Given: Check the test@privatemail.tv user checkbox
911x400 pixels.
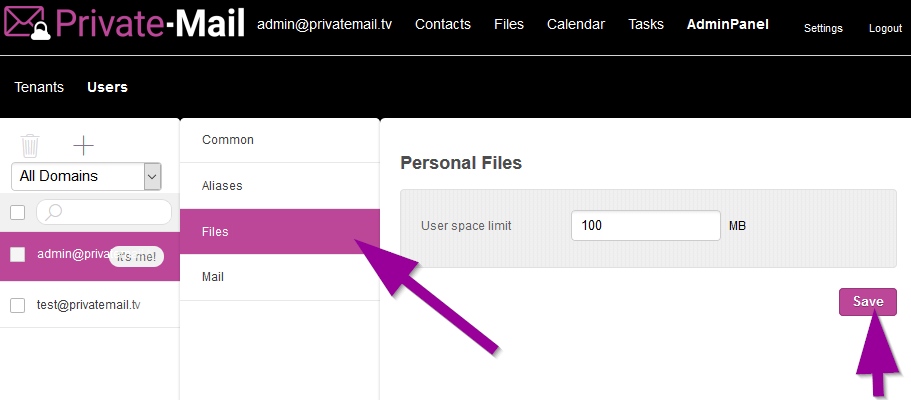Looking at the screenshot, I should tap(17, 306).
